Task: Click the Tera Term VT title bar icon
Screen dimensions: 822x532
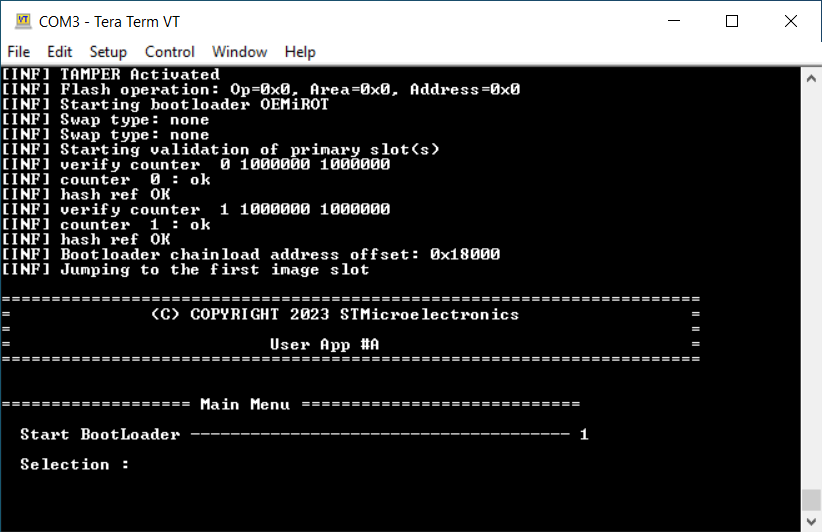Action: point(23,21)
